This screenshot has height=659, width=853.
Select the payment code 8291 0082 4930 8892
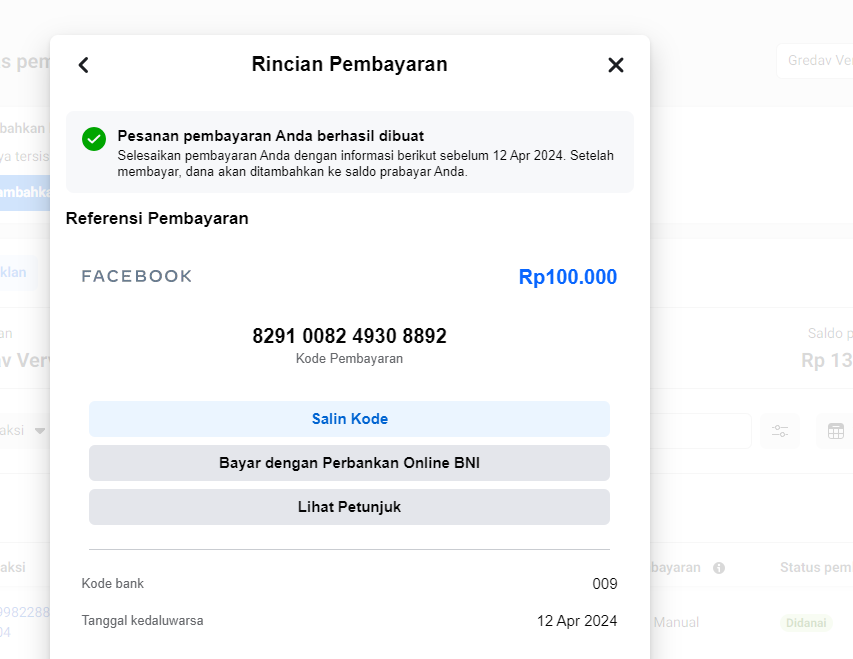(x=349, y=336)
